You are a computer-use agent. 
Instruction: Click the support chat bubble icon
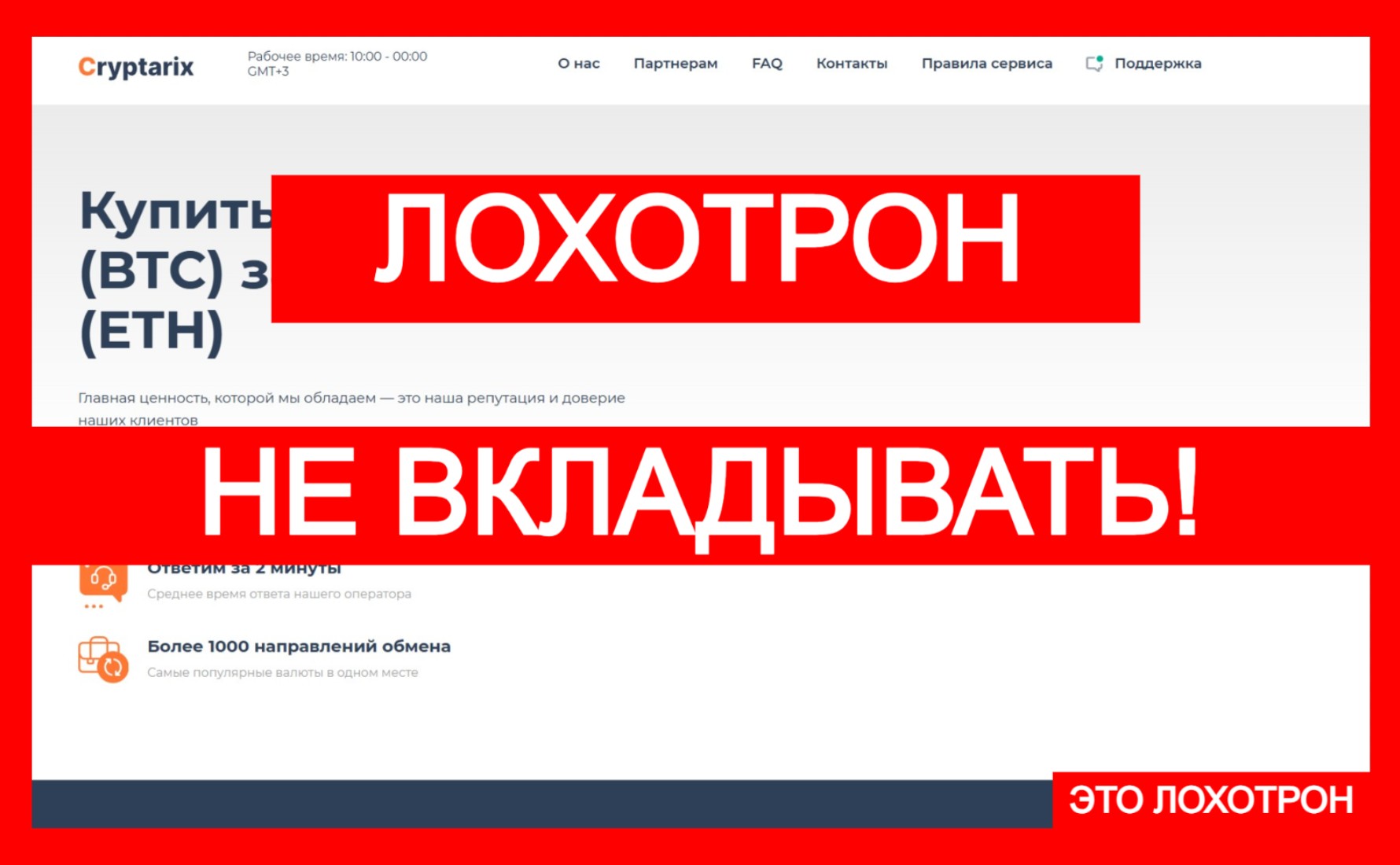click(x=1094, y=64)
